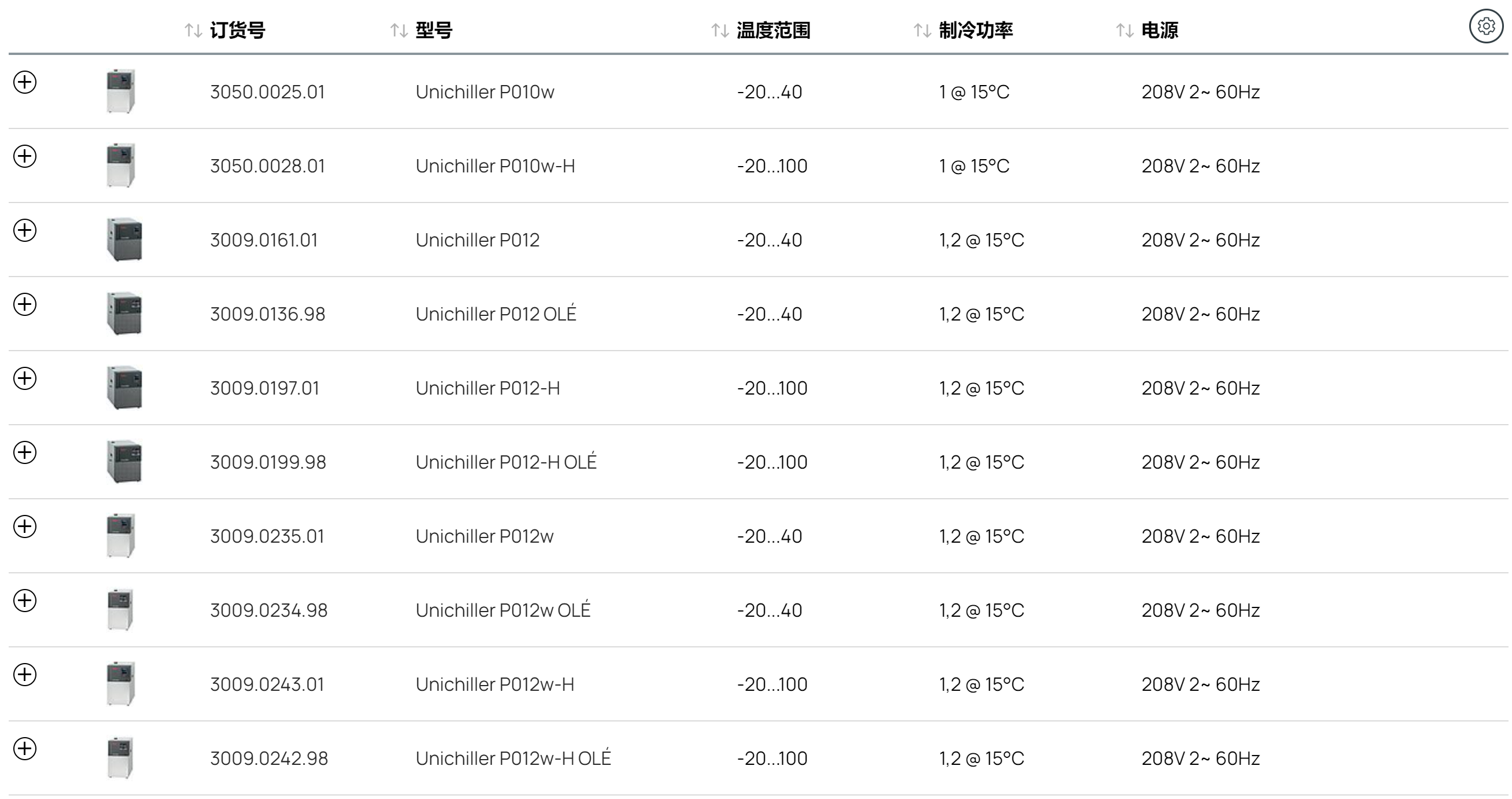The height and width of the screenshot is (799, 1512).
Task: Click power supply 208V 2~ 60Hz of P010w
Action: (x=1201, y=92)
